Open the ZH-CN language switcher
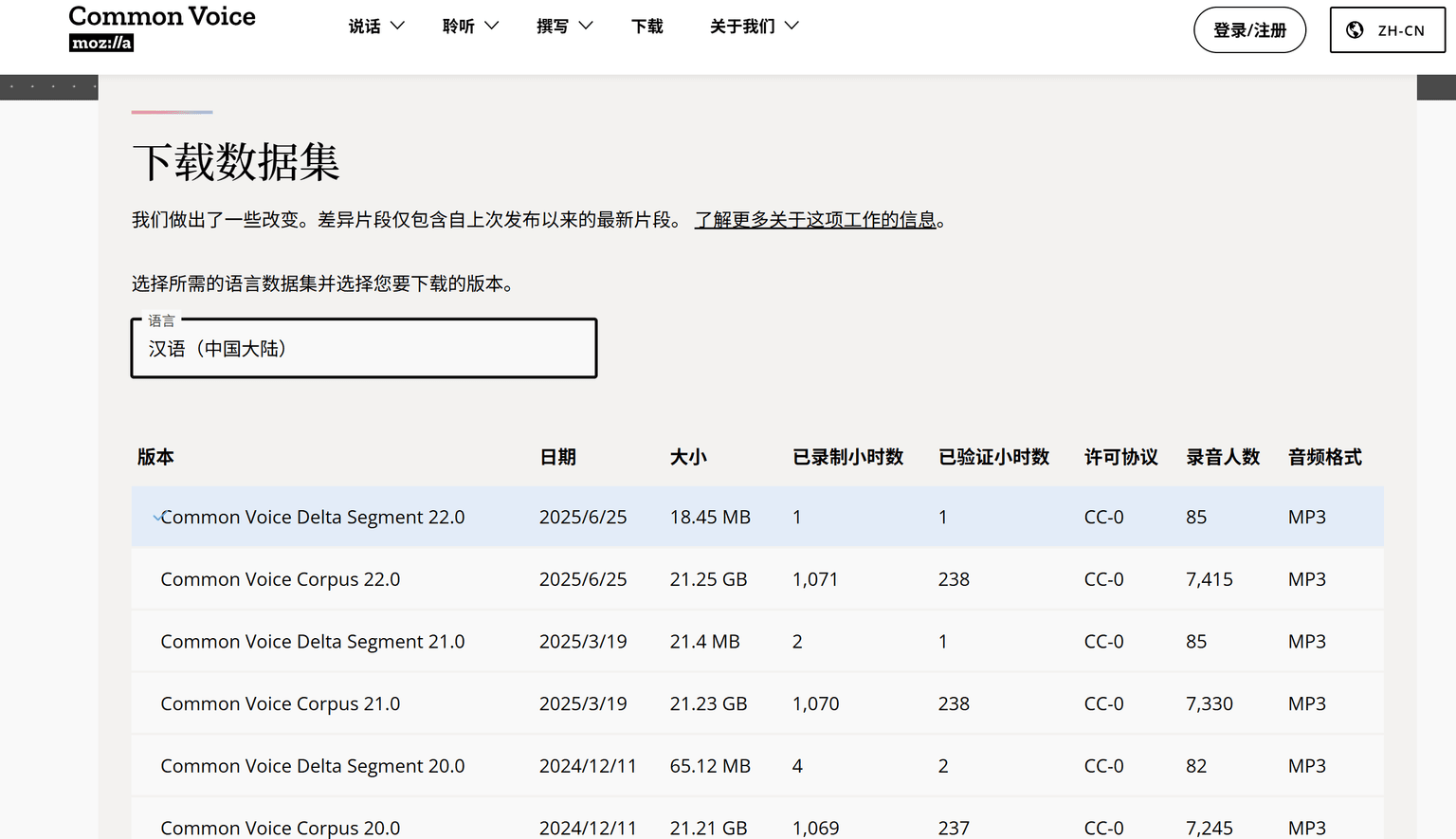 [x=1387, y=30]
